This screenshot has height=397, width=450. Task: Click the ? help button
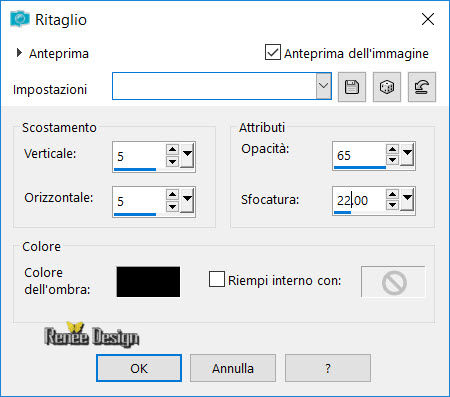click(x=328, y=368)
